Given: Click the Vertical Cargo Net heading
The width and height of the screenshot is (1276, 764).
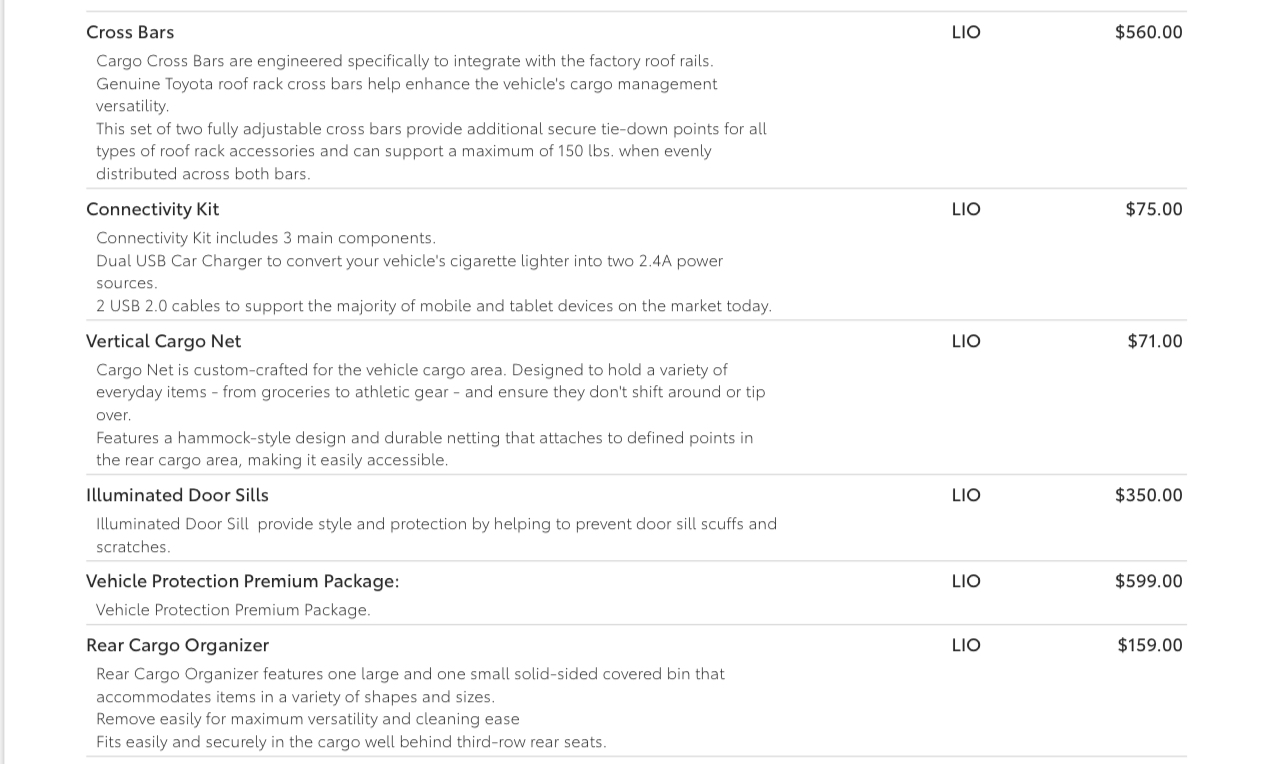Looking at the screenshot, I should 163,341.
